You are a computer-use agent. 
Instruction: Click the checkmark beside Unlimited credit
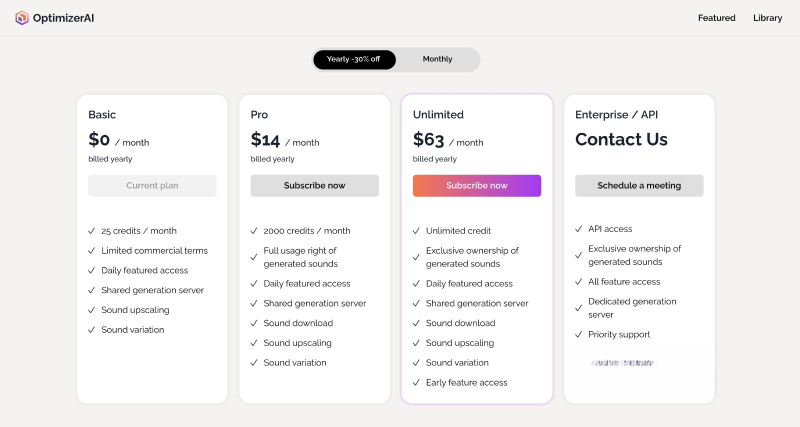click(x=416, y=231)
